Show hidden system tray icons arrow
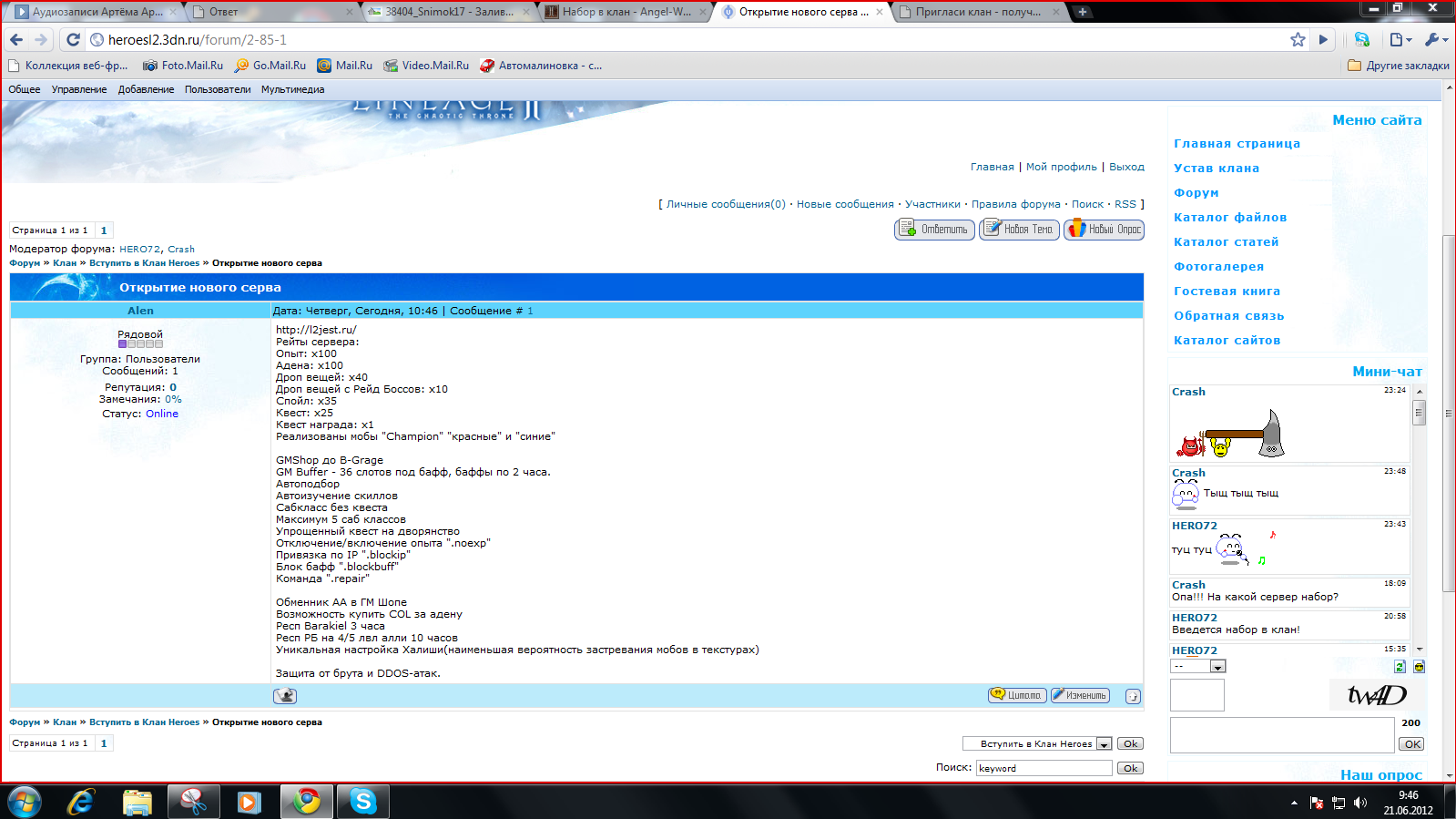This screenshot has height=819, width=1456. coord(1294,803)
